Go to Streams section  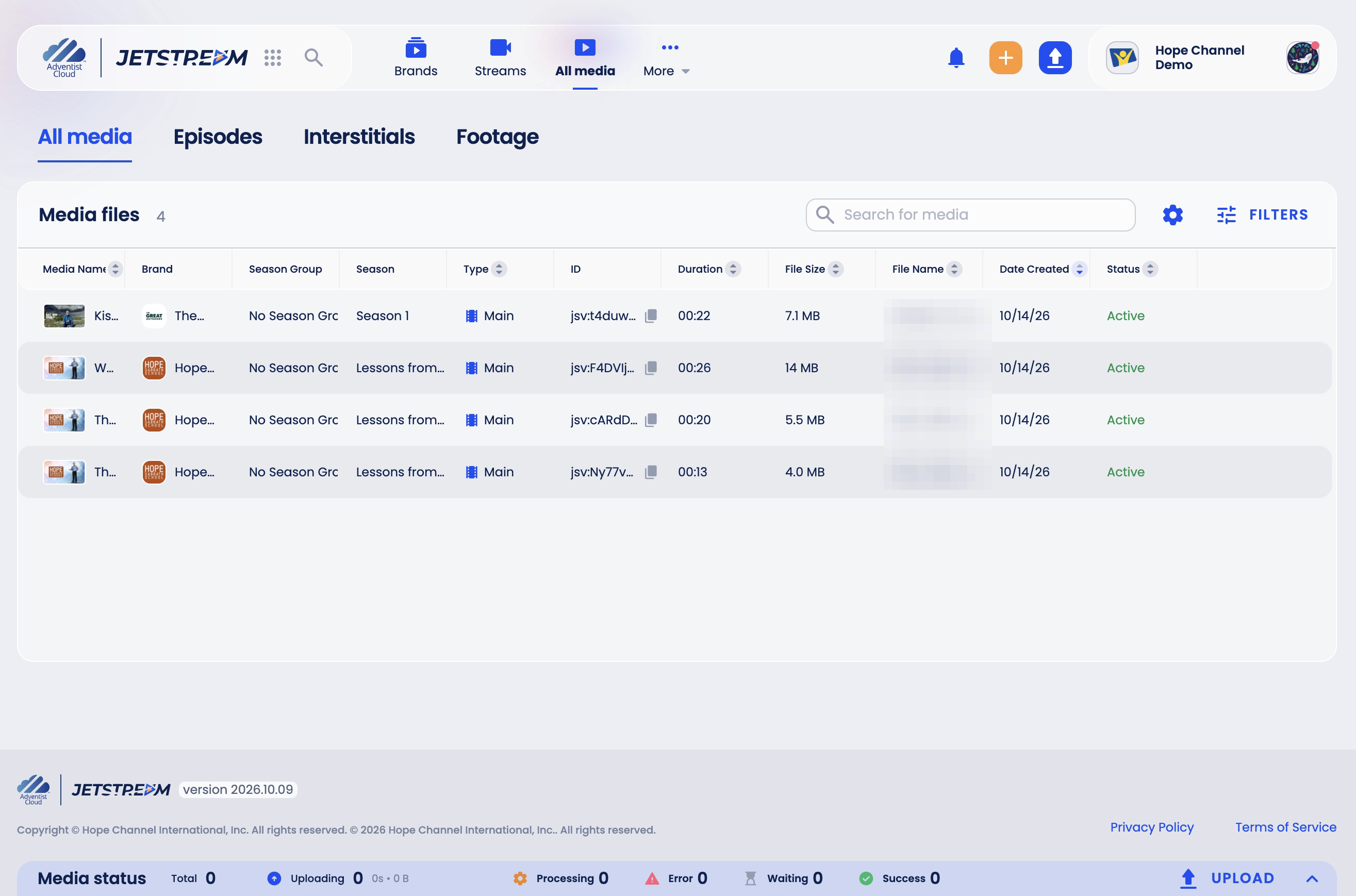pos(500,58)
